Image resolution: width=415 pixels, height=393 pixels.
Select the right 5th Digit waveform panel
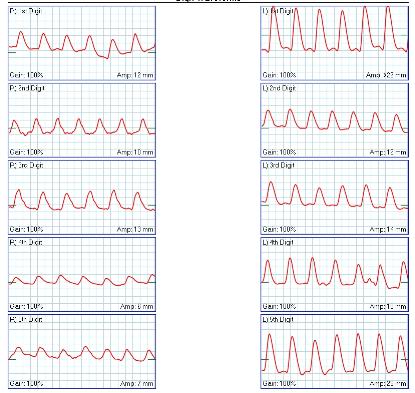[x=82, y=351]
